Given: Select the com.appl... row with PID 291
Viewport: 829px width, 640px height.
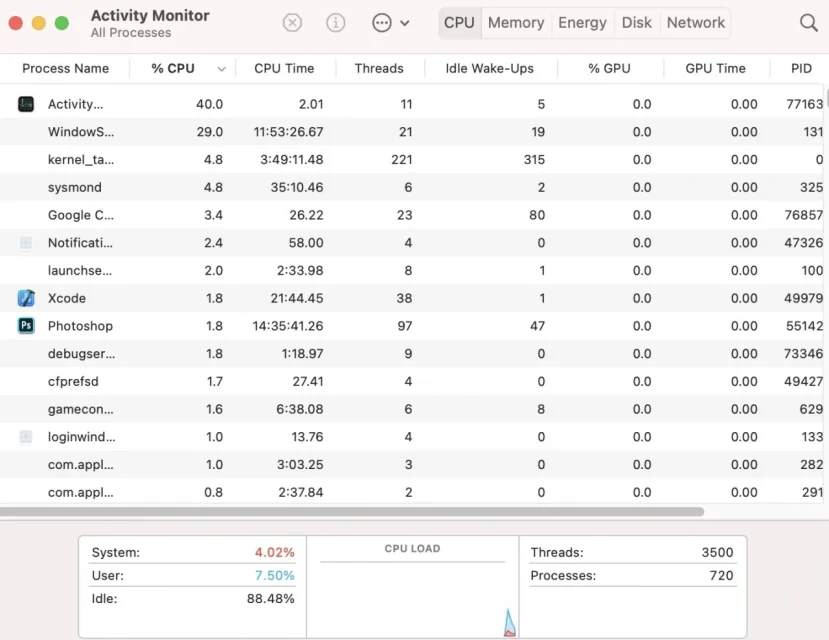Looking at the screenshot, I should coord(411,492).
